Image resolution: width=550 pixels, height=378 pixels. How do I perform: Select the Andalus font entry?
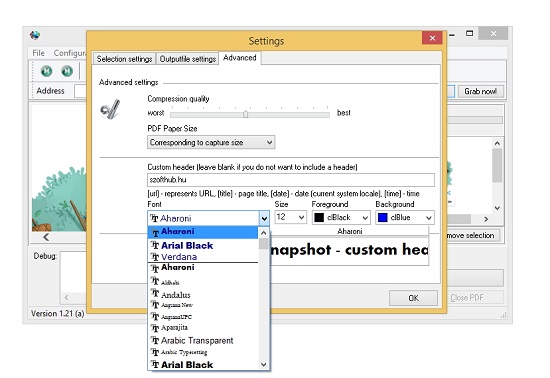pos(203,294)
